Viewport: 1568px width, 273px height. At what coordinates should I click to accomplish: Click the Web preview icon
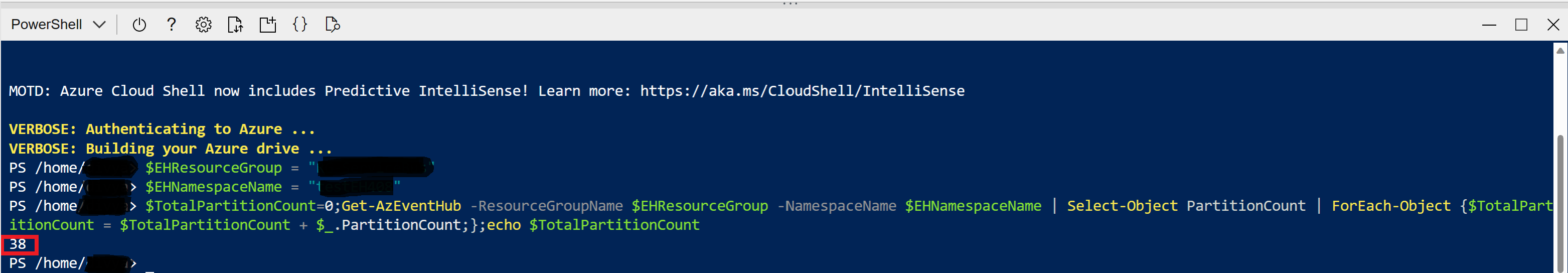click(333, 25)
